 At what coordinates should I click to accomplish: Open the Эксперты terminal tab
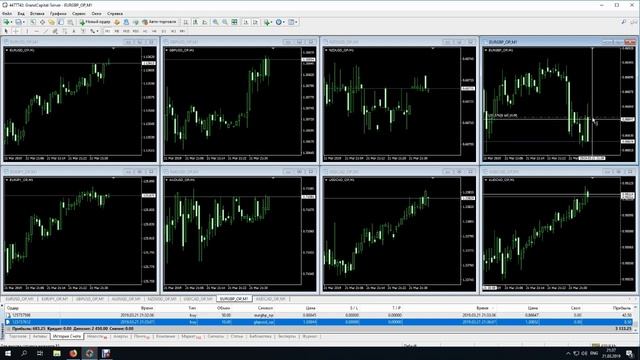pyautogui.click(x=287, y=336)
